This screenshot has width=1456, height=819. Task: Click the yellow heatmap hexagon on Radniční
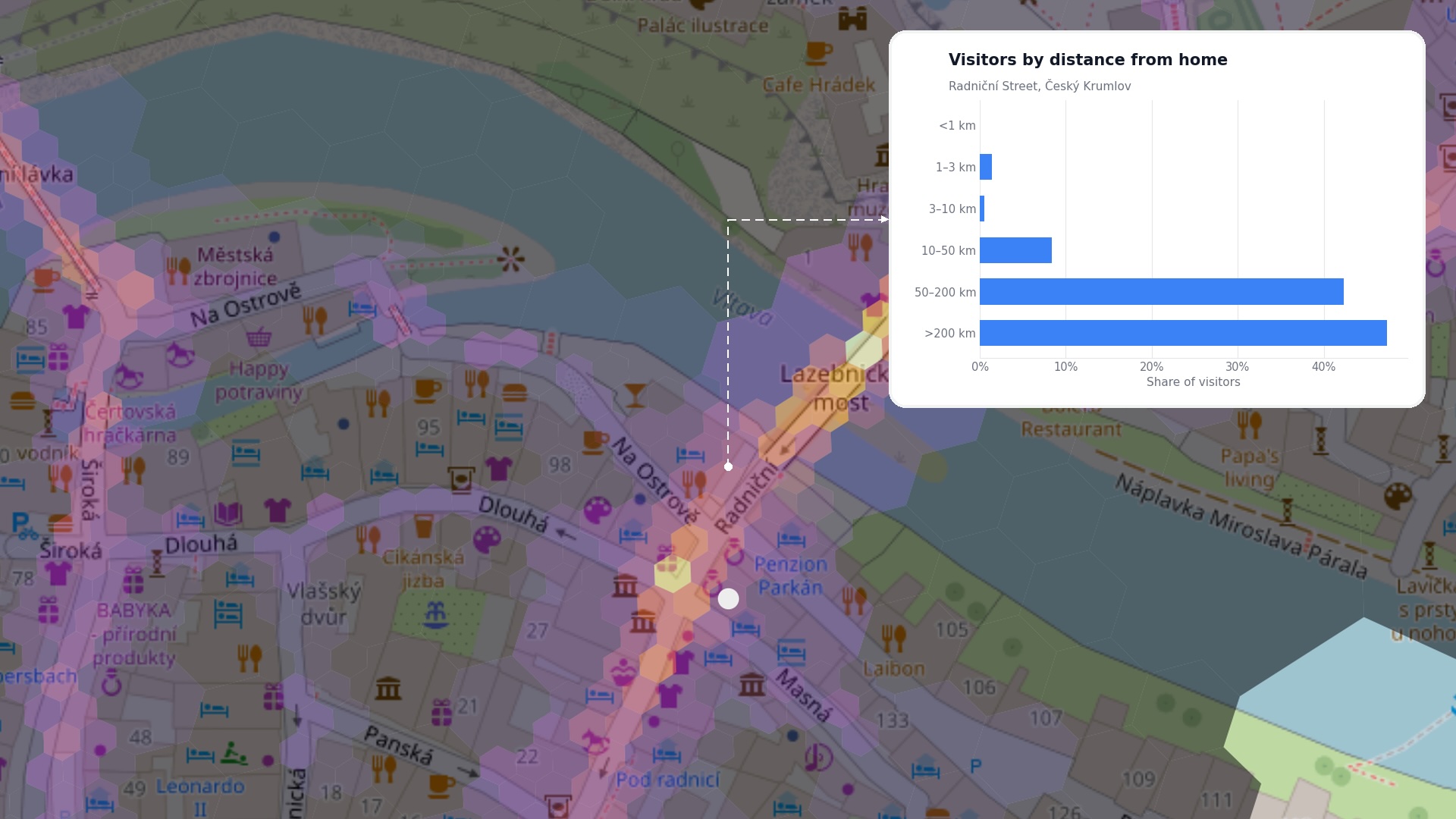click(673, 574)
